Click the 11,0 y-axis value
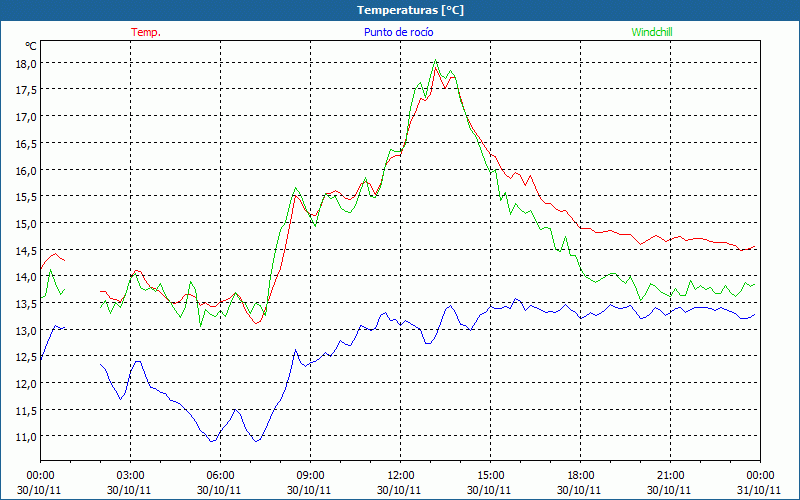This screenshot has width=800, height=500. coord(26,437)
